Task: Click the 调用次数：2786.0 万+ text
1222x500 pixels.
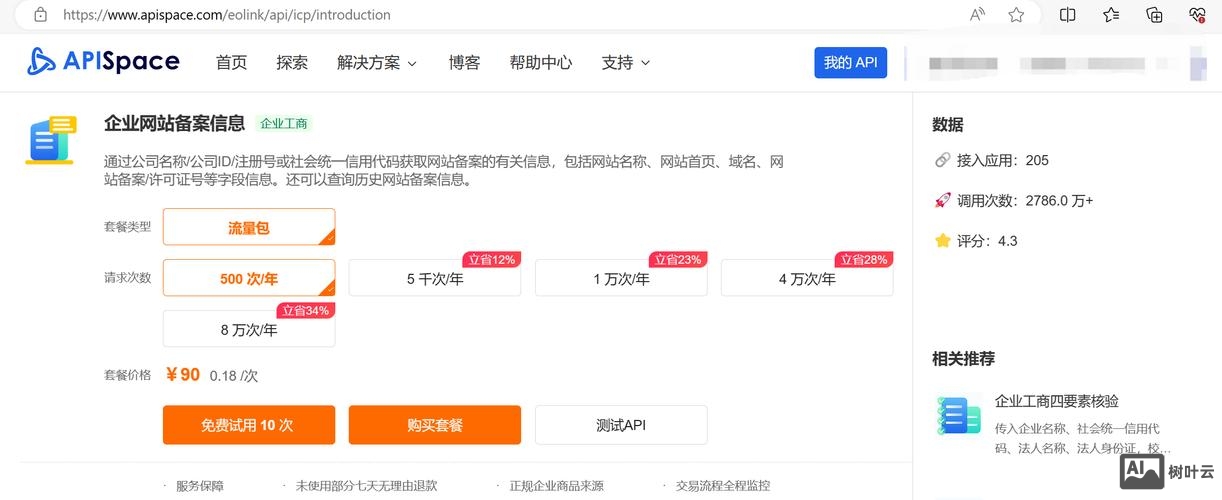Action: tap(1025, 200)
